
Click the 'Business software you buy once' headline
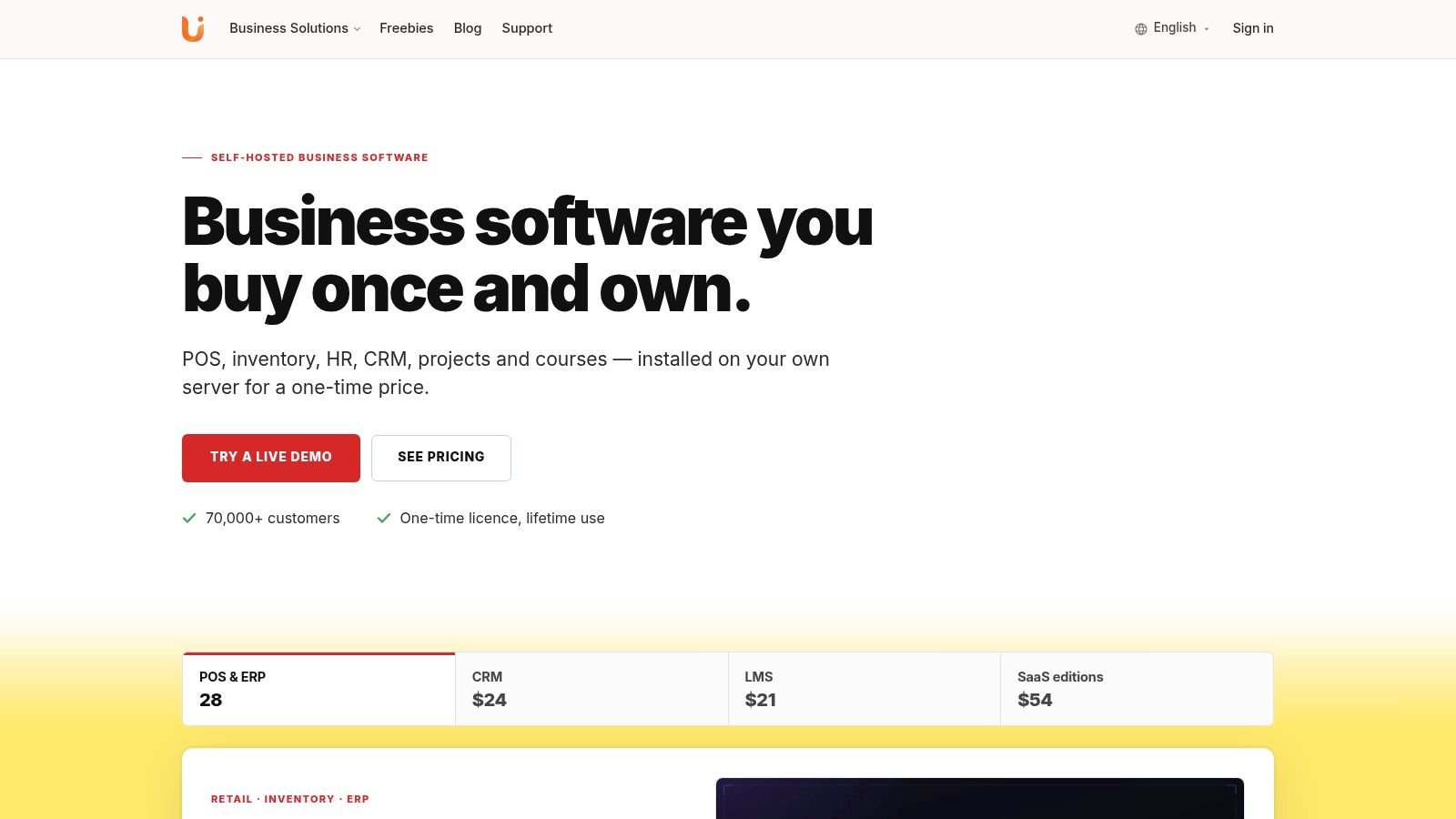[x=528, y=256]
